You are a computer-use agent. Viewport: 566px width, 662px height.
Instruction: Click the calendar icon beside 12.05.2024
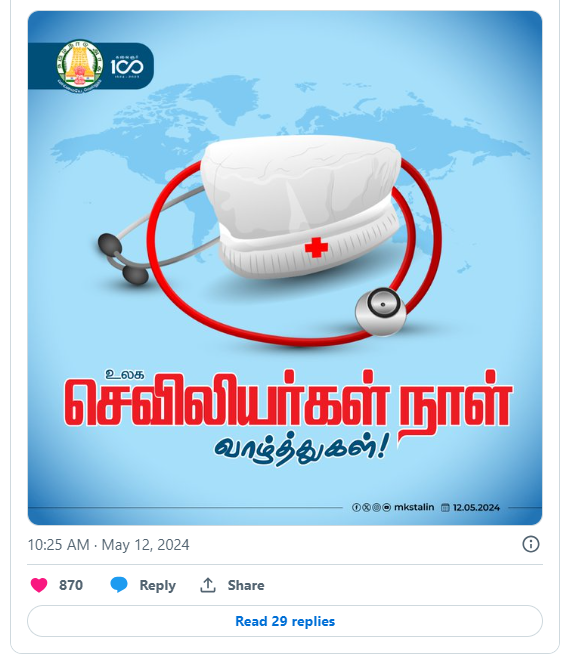445,507
